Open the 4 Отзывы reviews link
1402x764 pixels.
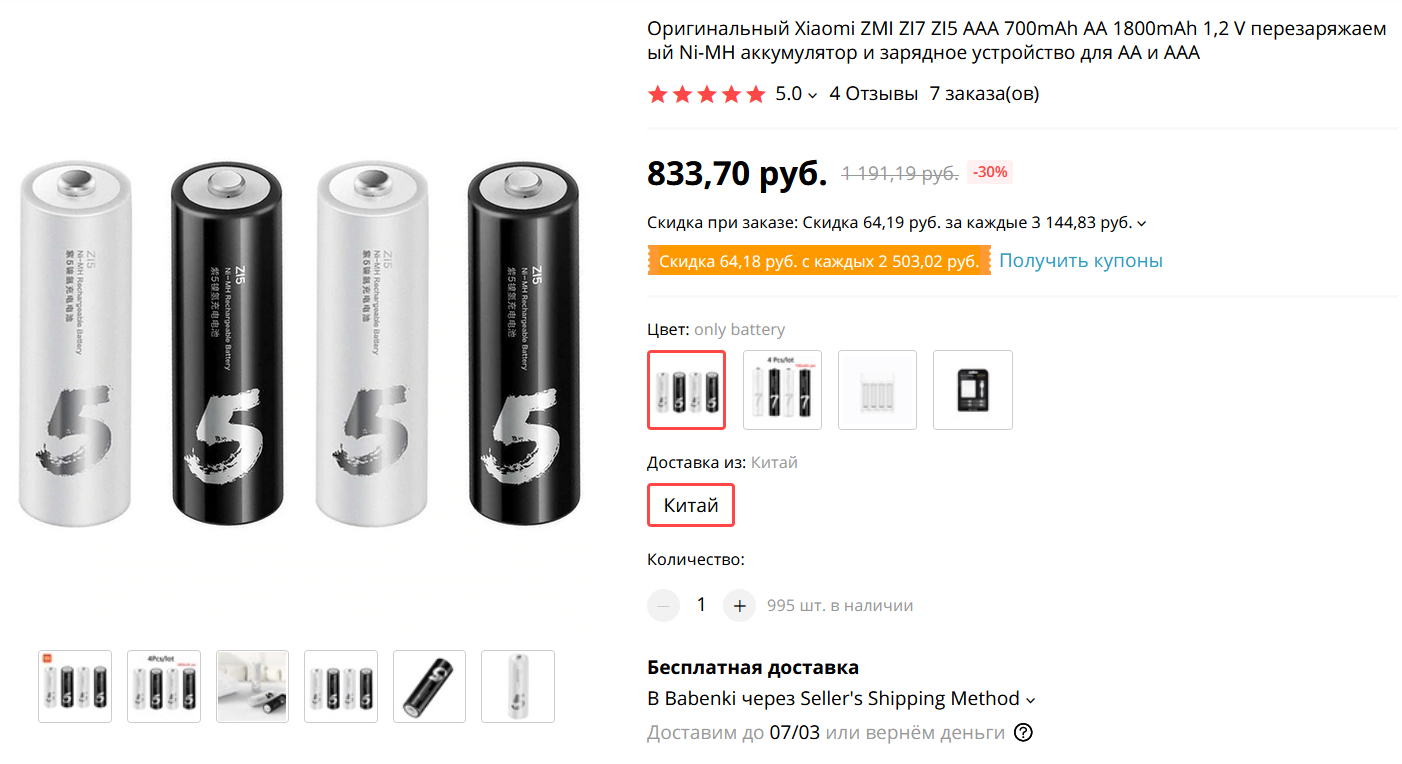873,94
